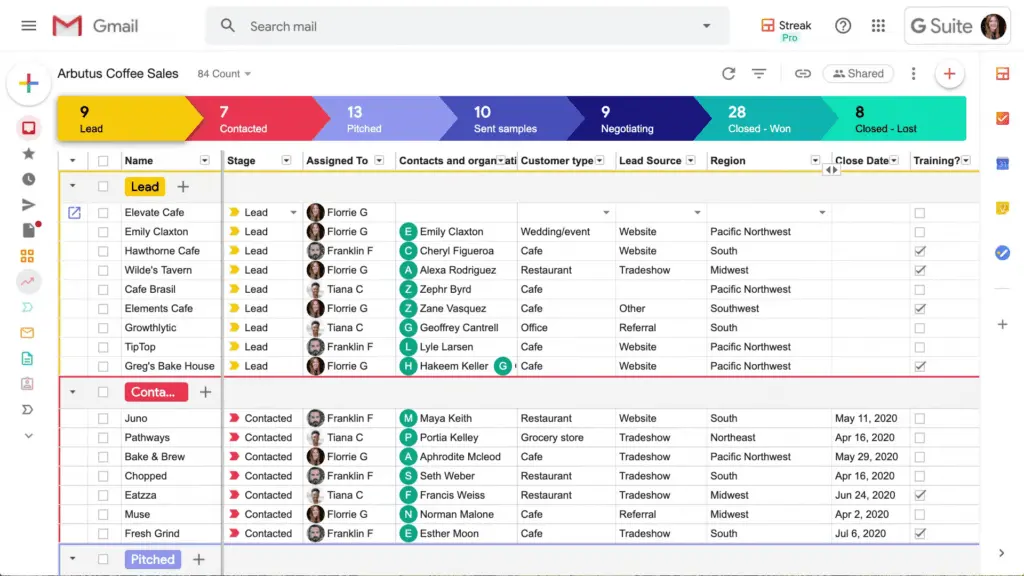
Task: Open Snoozed clock icon in sidebar
Action: point(29,179)
